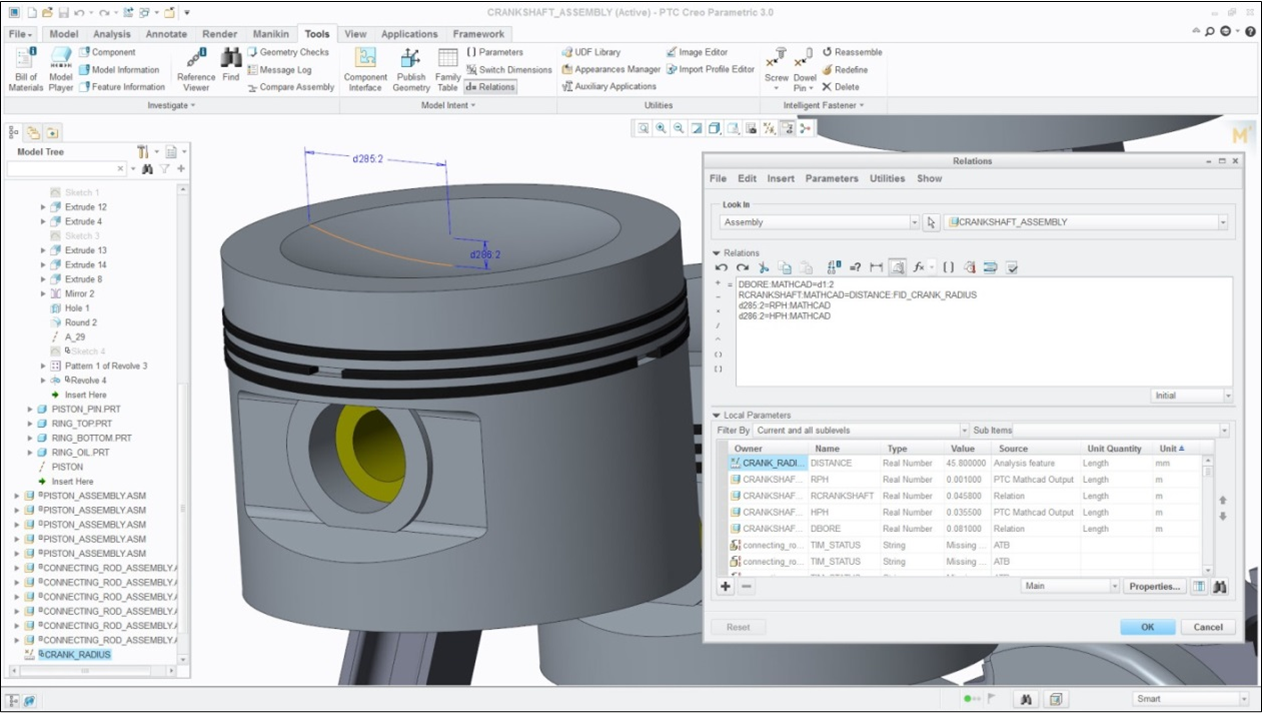Click the Properties... button
This screenshot has height=713, width=1262.
pyautogui.click(x=1155, y=586)
